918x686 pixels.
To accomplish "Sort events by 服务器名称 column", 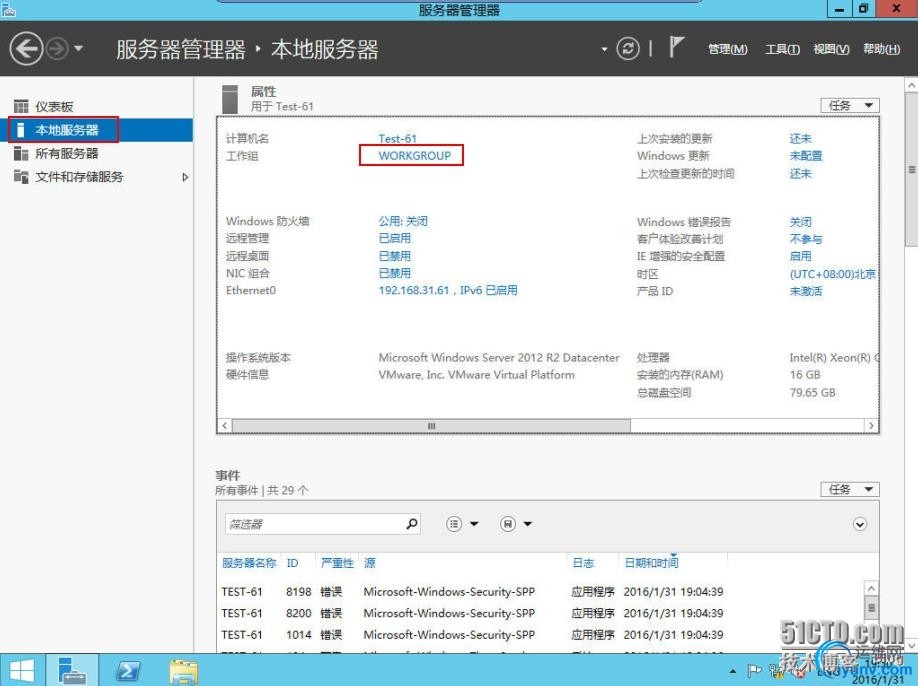I will pos(249,563).
